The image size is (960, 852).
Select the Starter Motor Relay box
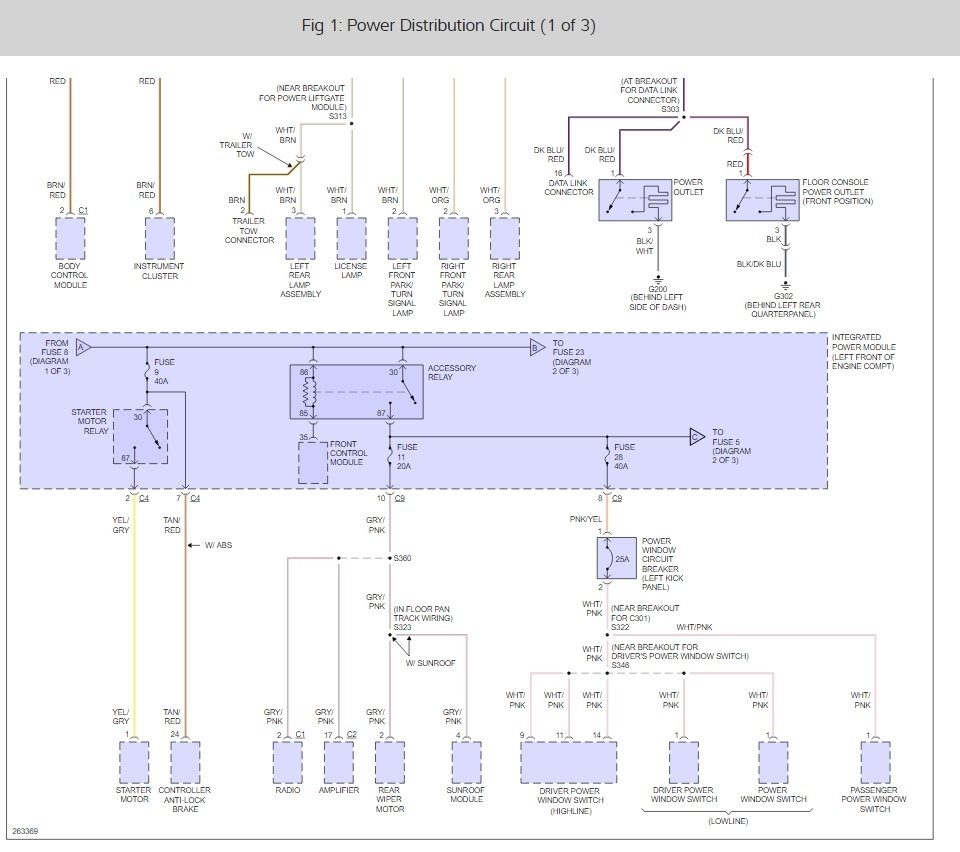140,436
